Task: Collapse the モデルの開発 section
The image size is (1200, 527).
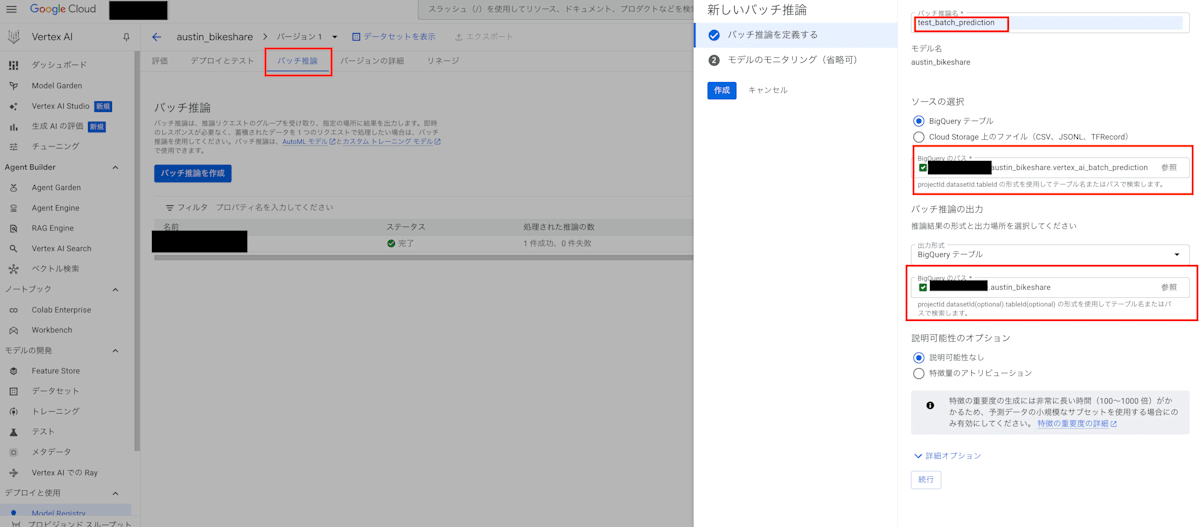Action: point(115,351)
